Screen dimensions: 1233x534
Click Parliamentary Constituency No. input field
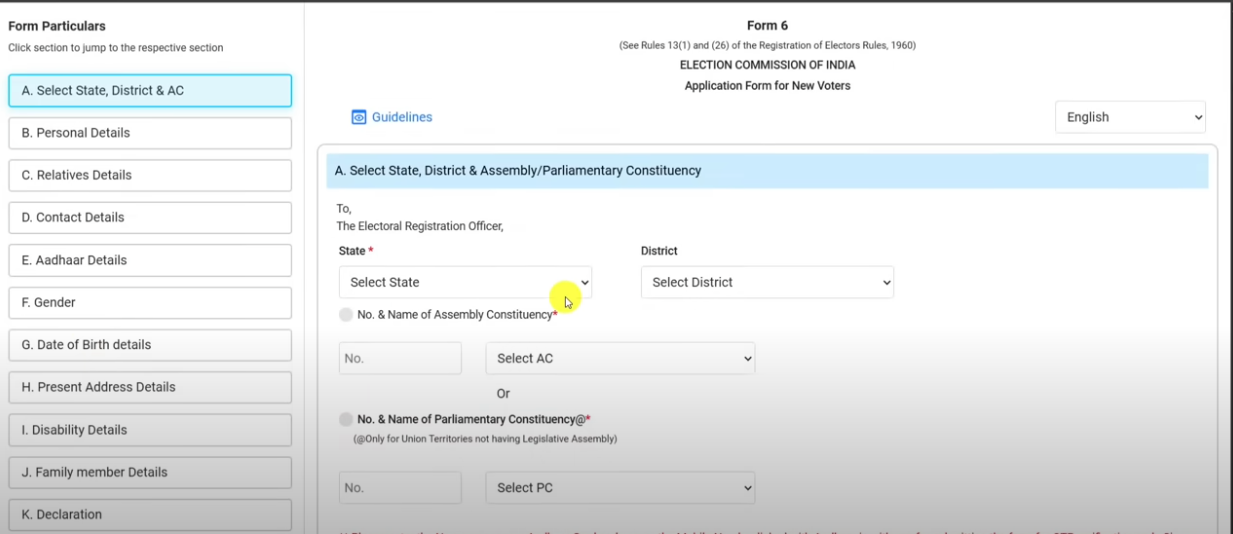(400, 488)
